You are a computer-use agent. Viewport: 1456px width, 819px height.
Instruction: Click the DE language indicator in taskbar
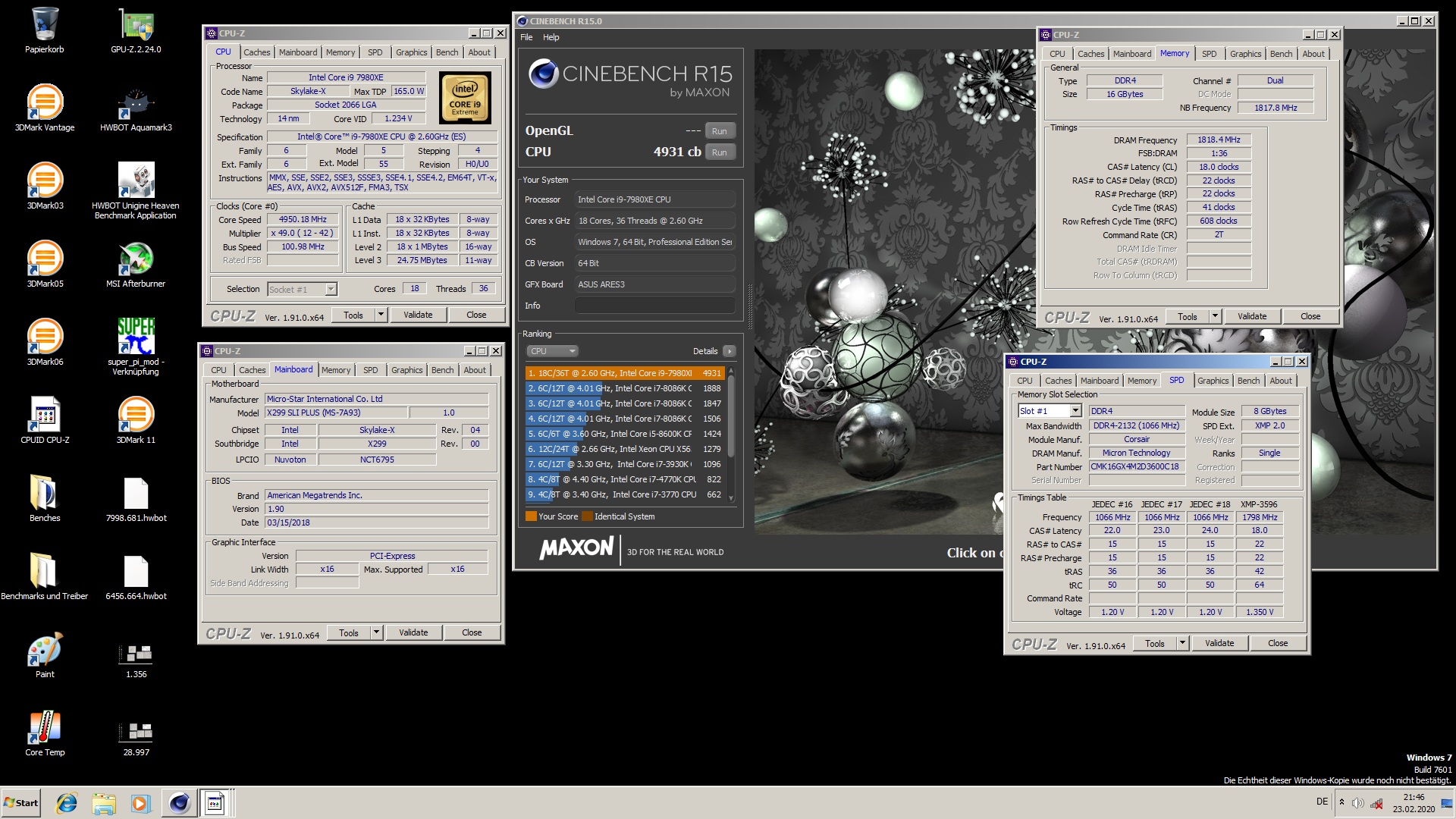(x=1322, y=802)
